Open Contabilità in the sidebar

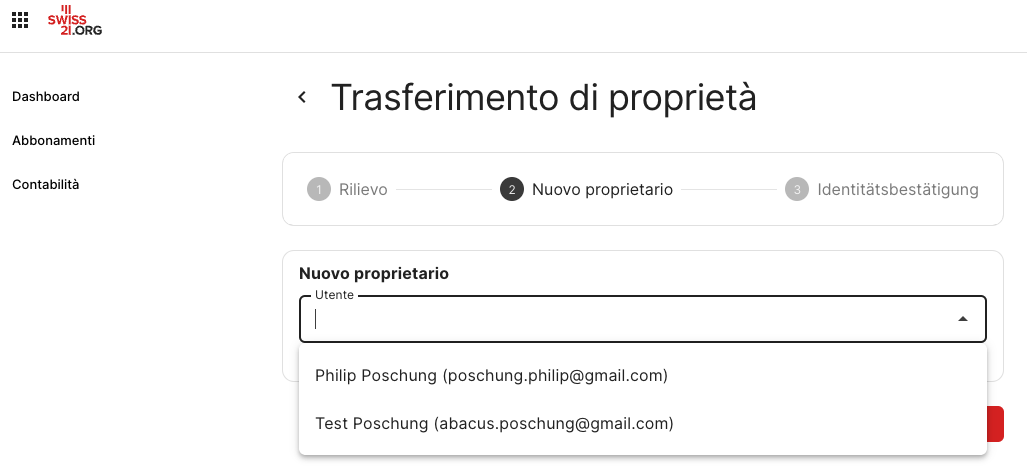[x=46, y=185]
